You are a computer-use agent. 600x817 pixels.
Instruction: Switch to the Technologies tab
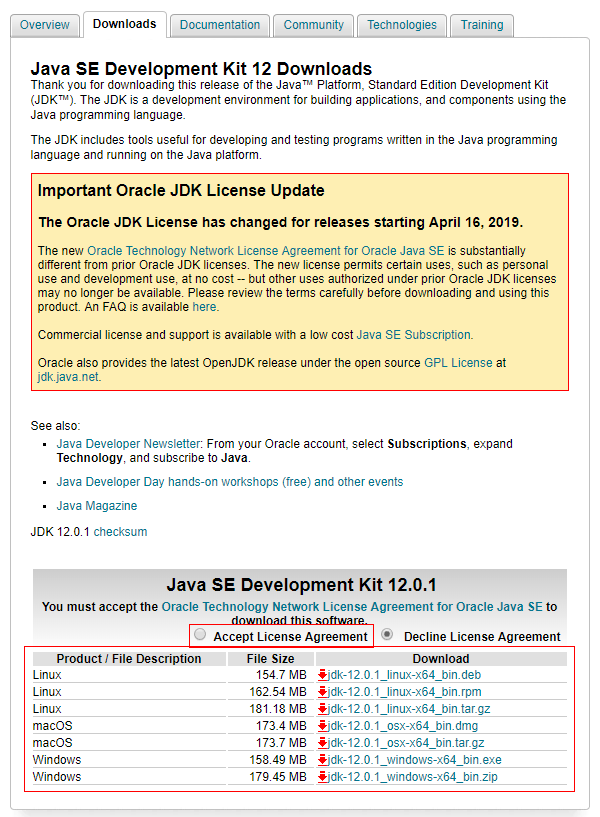[x=402, y=25]
